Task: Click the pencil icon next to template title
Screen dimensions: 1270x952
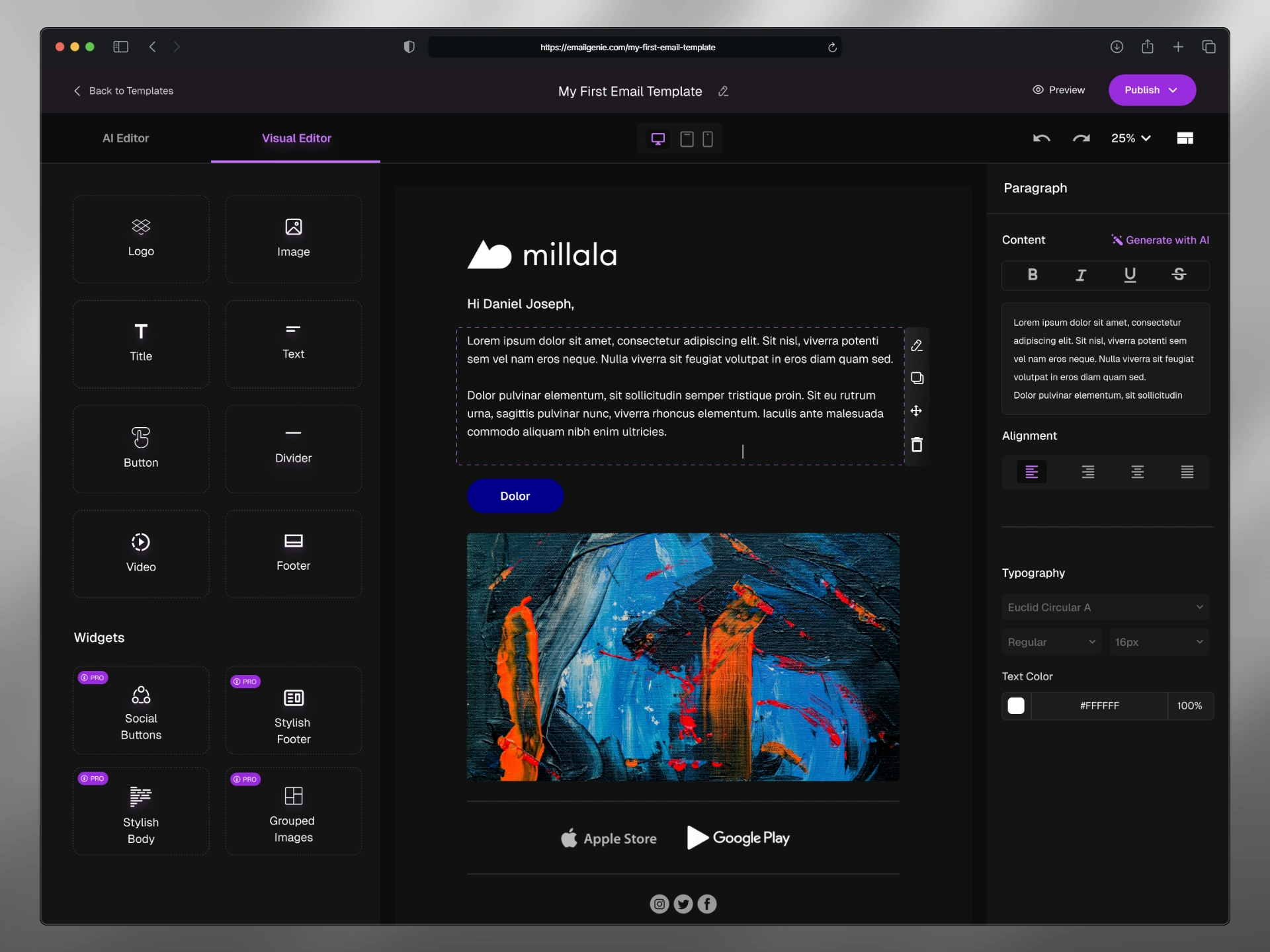Action: (x=723, y=91)
